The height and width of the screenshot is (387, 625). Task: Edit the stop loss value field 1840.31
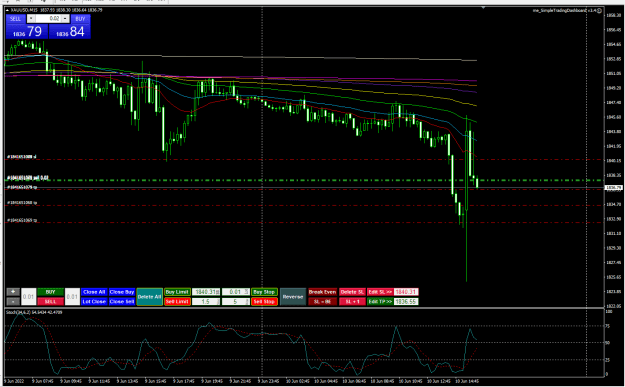[x=406, y=292]
